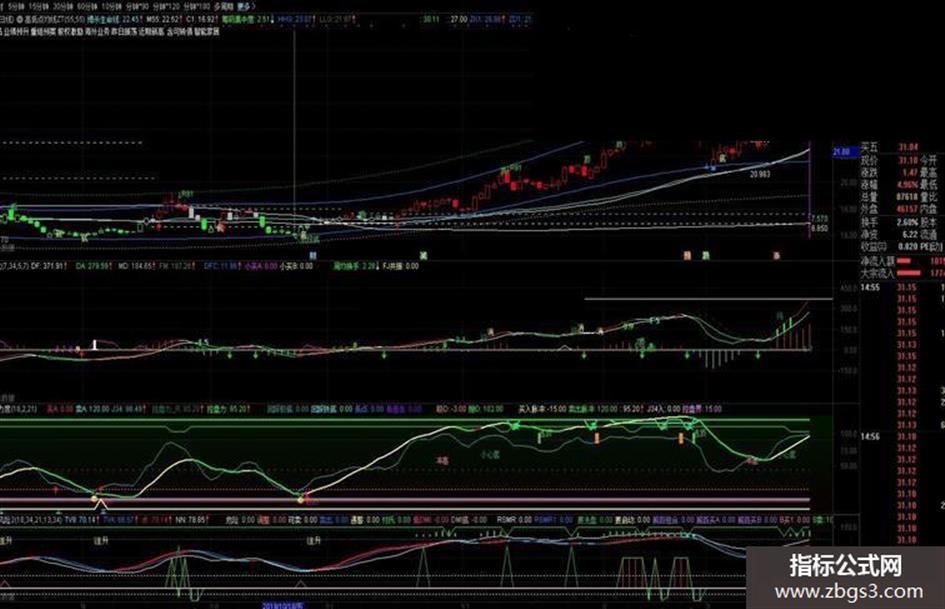Switch to the 5分钟 period tab
The image size is (945, 609).
click(x=16, y=6)
